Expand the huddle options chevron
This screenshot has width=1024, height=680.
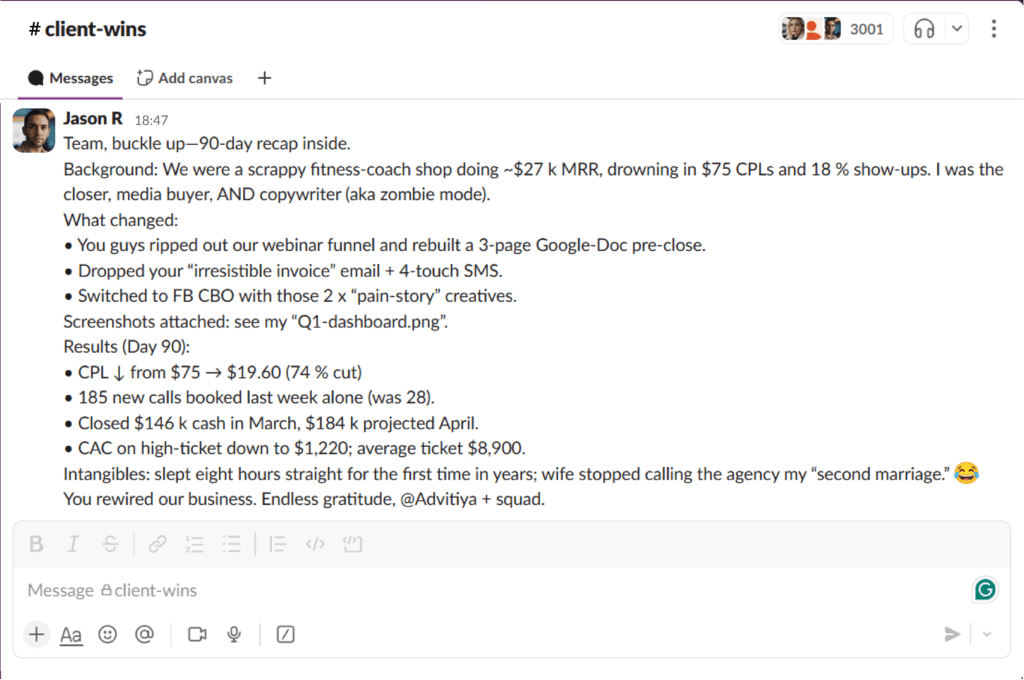[x=957, y=29]
